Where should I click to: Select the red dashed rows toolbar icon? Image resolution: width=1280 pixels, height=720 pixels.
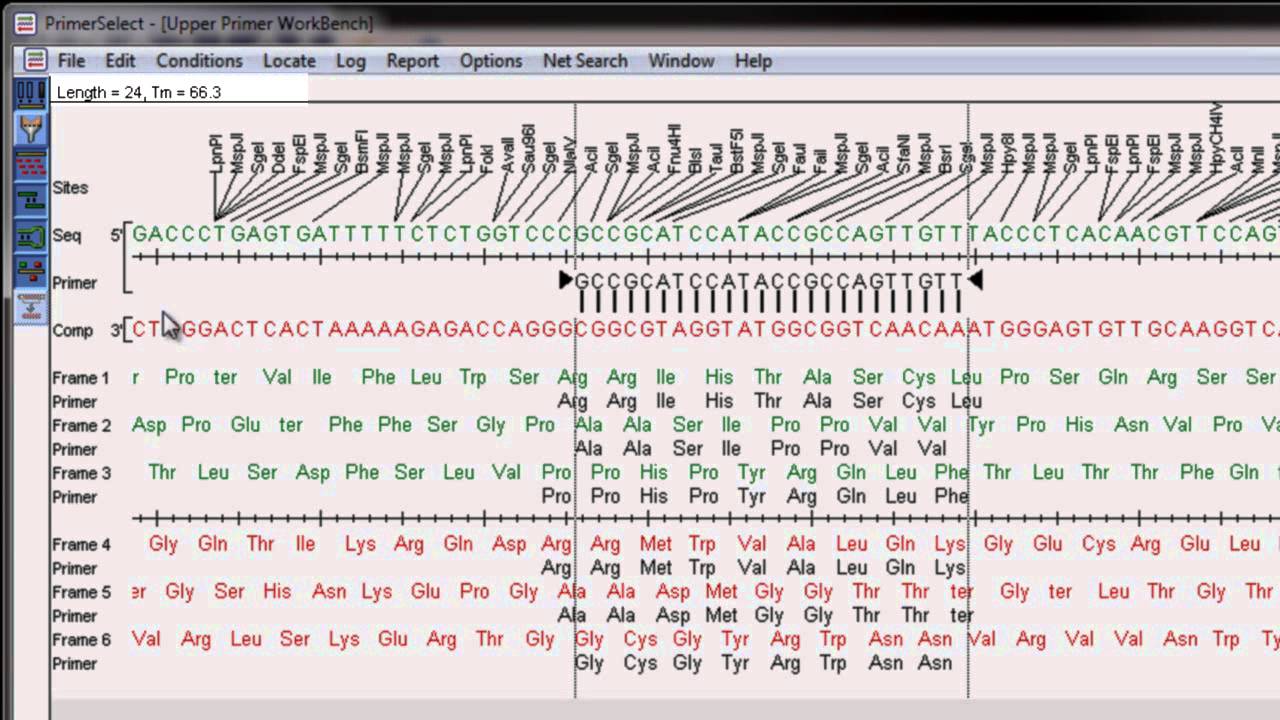click(31, 165)
